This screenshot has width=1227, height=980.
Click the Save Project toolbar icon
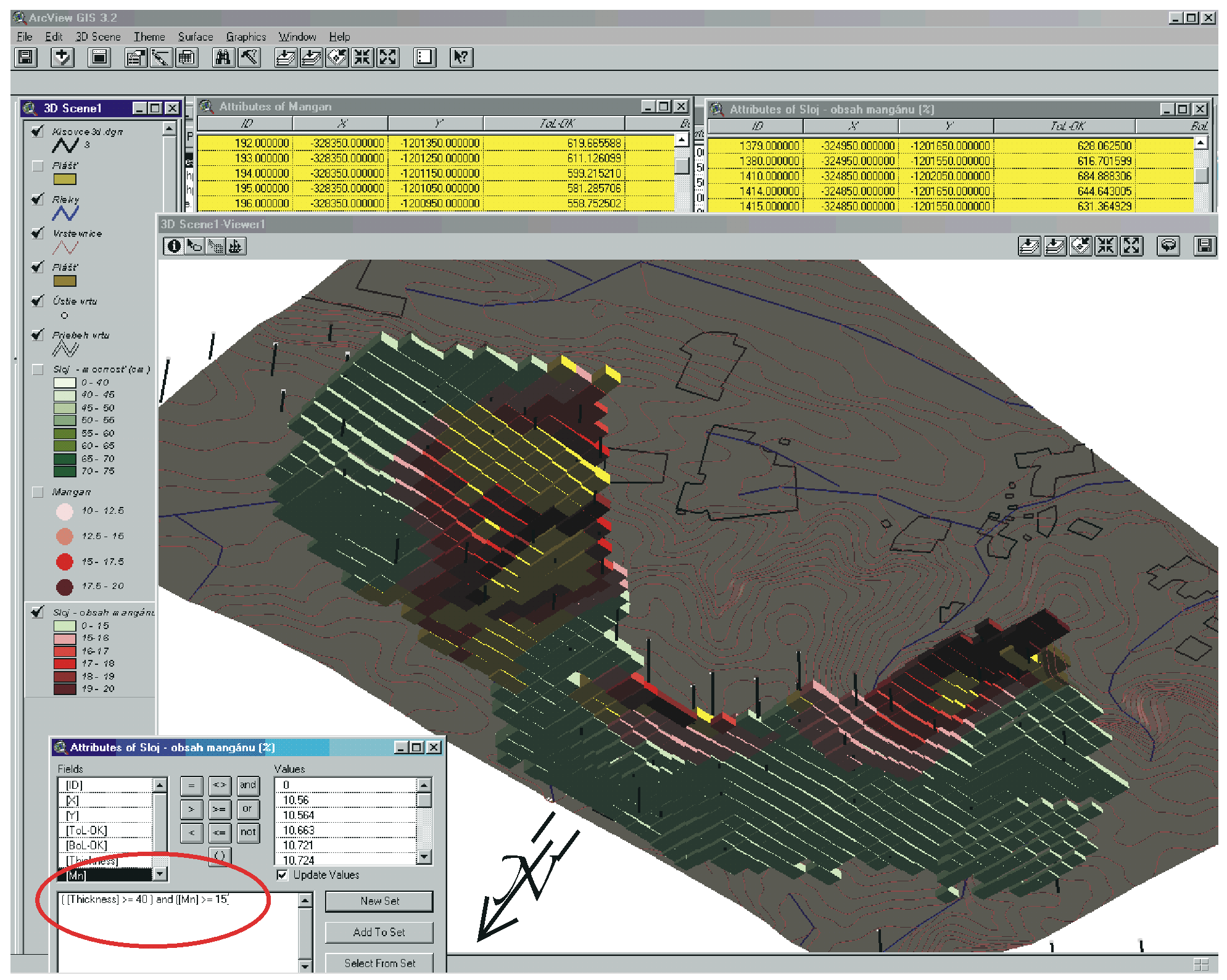pyautogui.click(x=26, y=58)
